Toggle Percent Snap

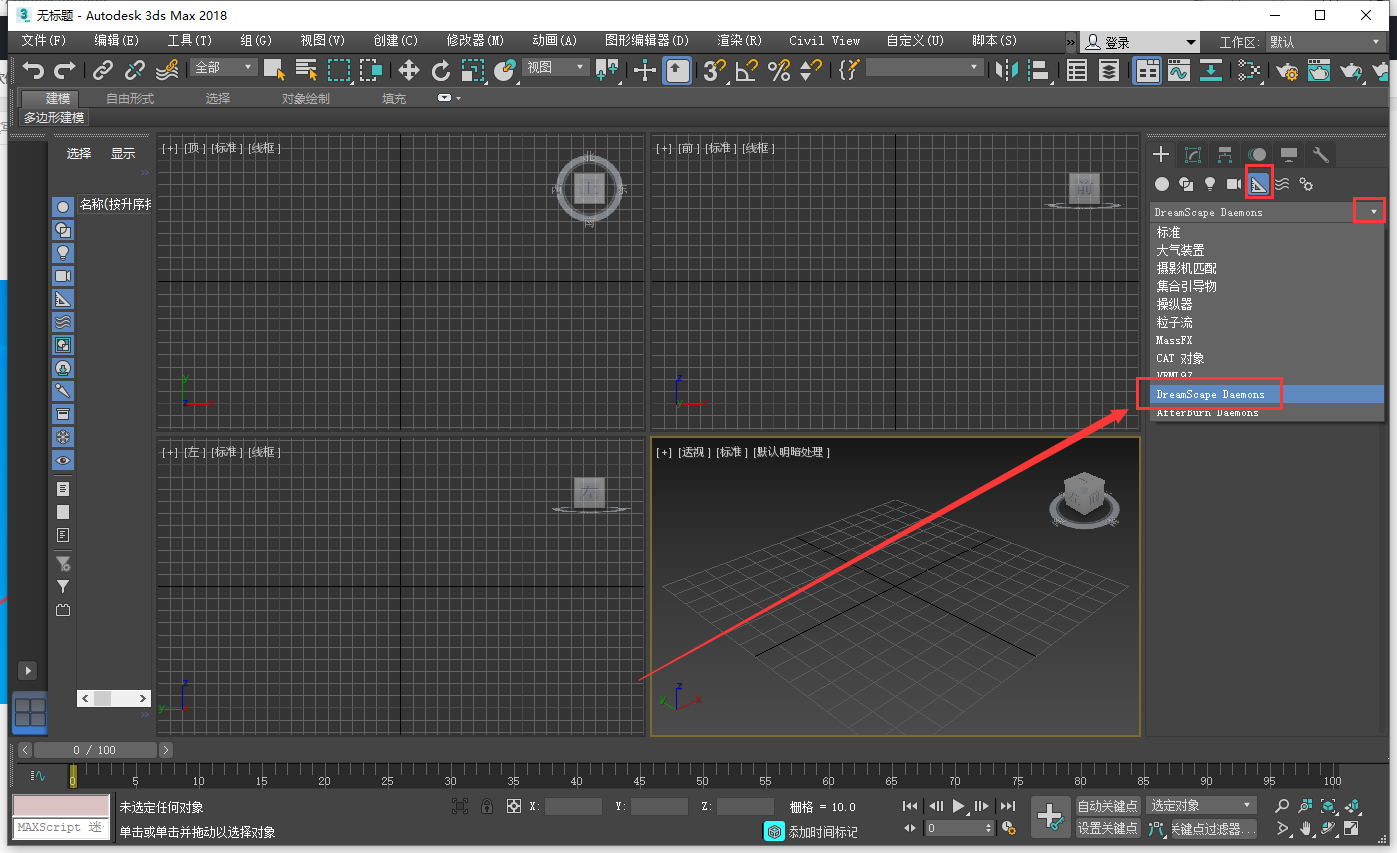tap(779, 70)
